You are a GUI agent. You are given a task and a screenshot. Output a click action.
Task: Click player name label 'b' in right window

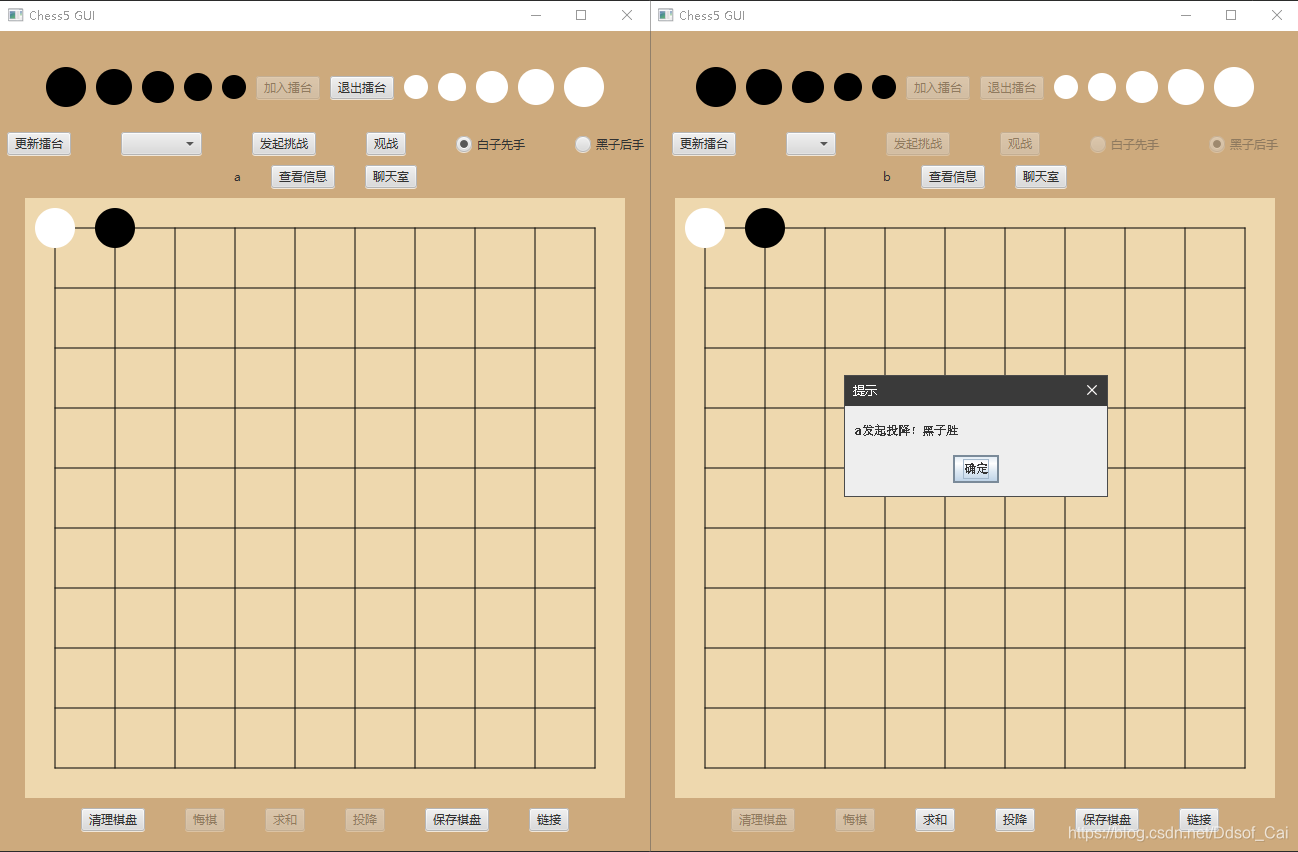point(887,177)
